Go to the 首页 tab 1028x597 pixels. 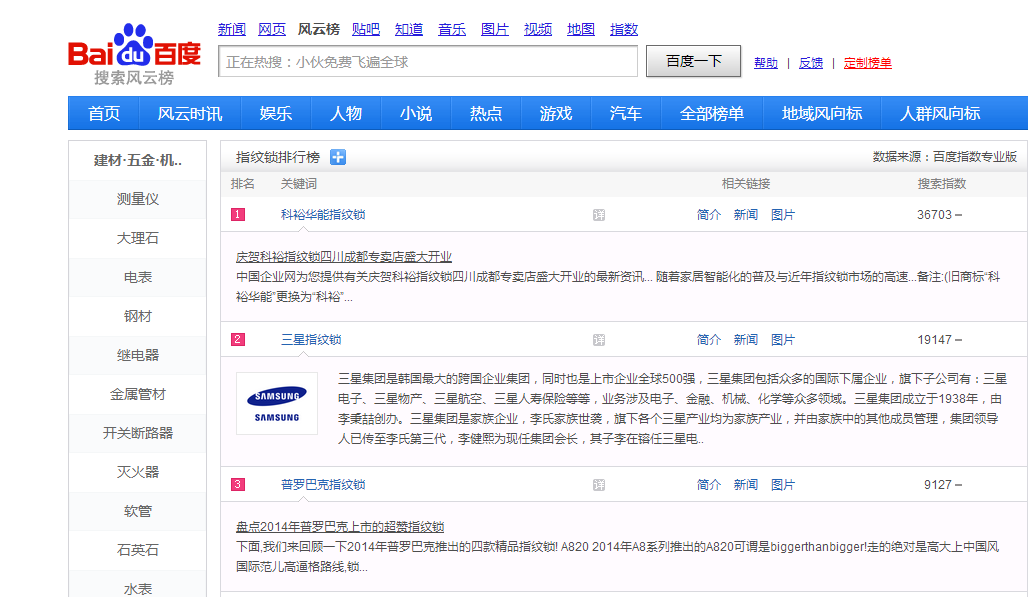tap(104, 113)
